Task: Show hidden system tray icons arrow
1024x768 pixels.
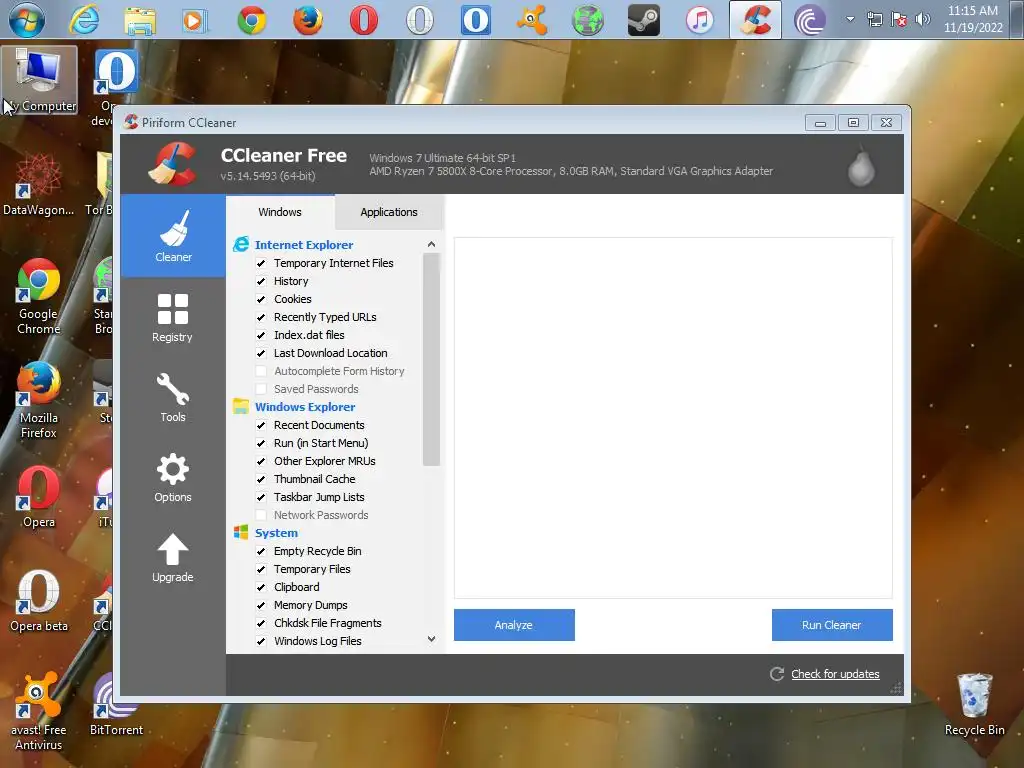Action: [850, 19]
